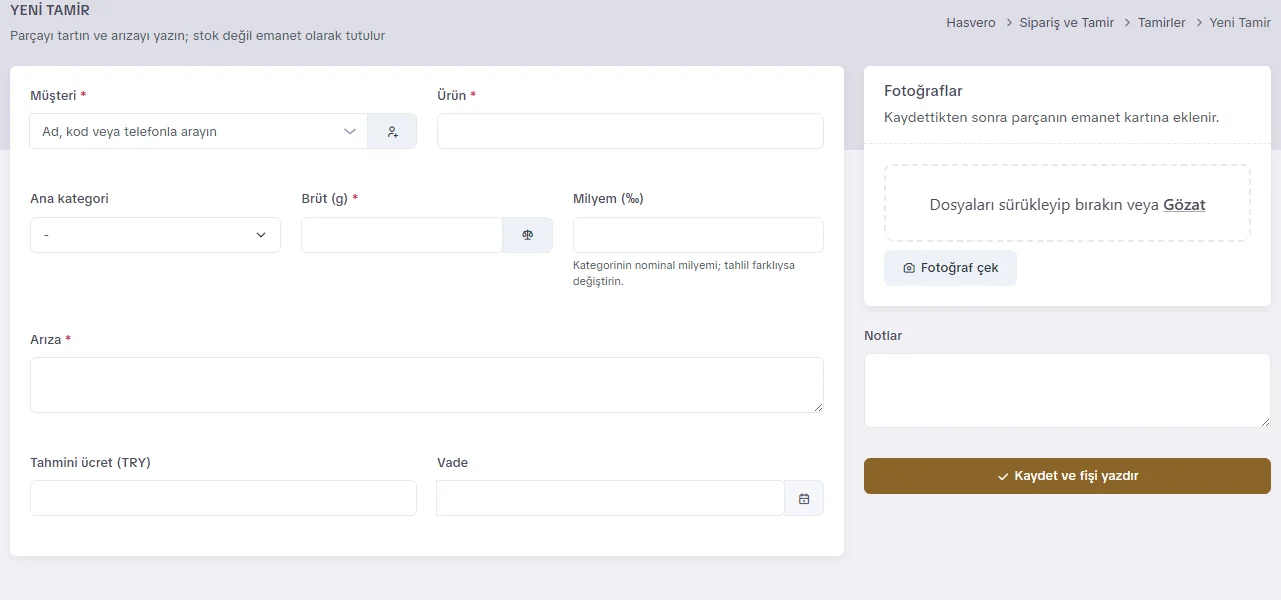Image resolution: width=1281 pixels, height=600 pixels.
Task: Open the Ana kategori dropdown
Action: (x=155, y=235)
